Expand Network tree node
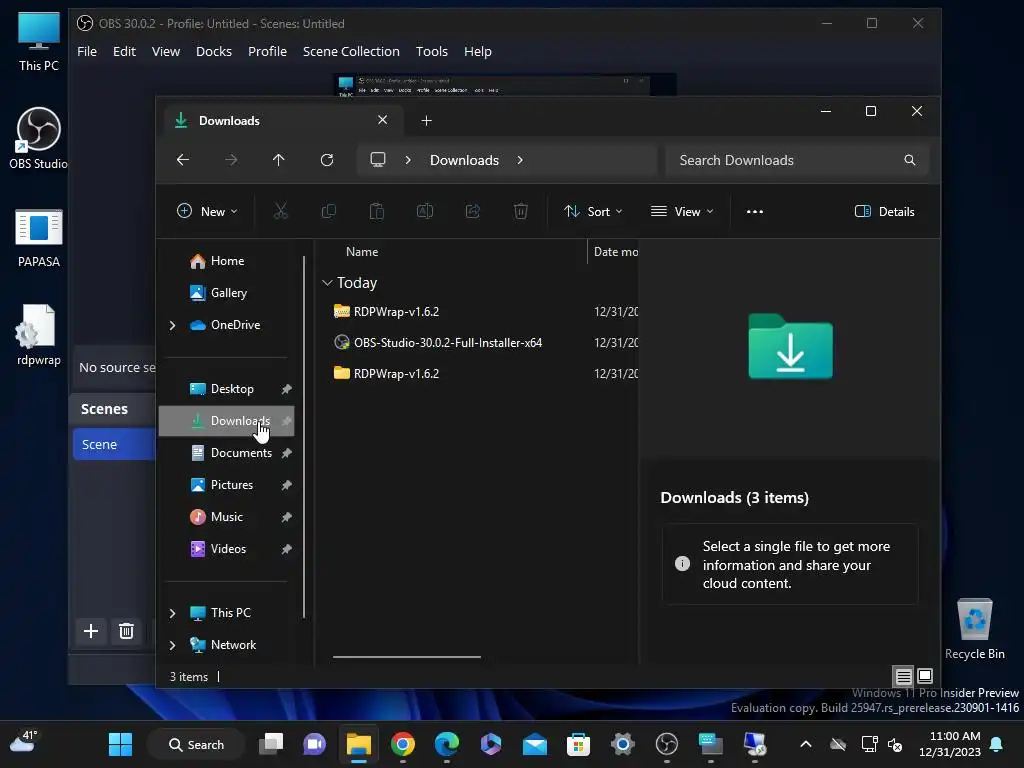Image resolution: width=1024 pixels, height=768 pixels. [x=172, y=645]
